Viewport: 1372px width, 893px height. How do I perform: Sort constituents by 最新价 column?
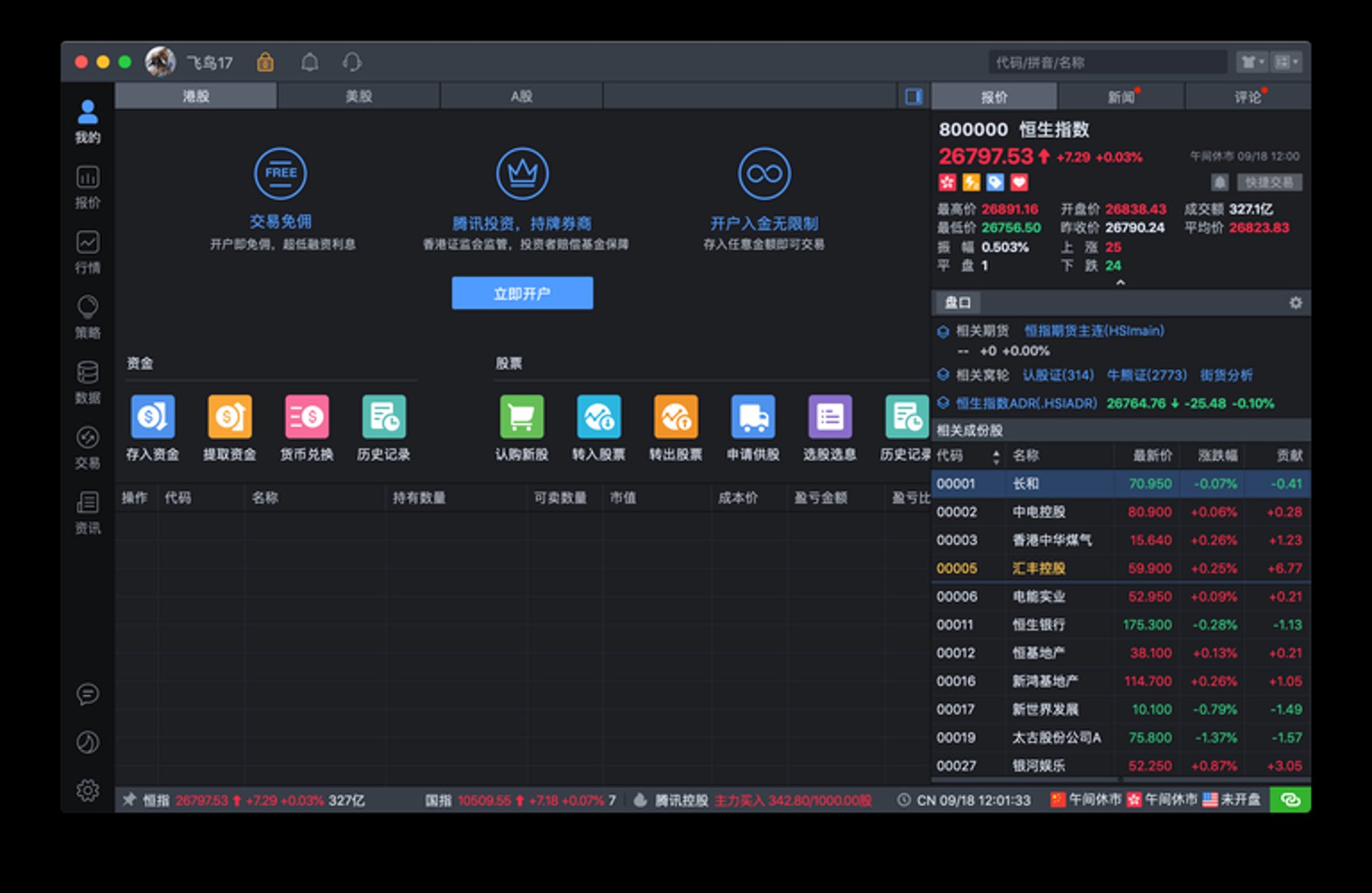coord(1153,456)
